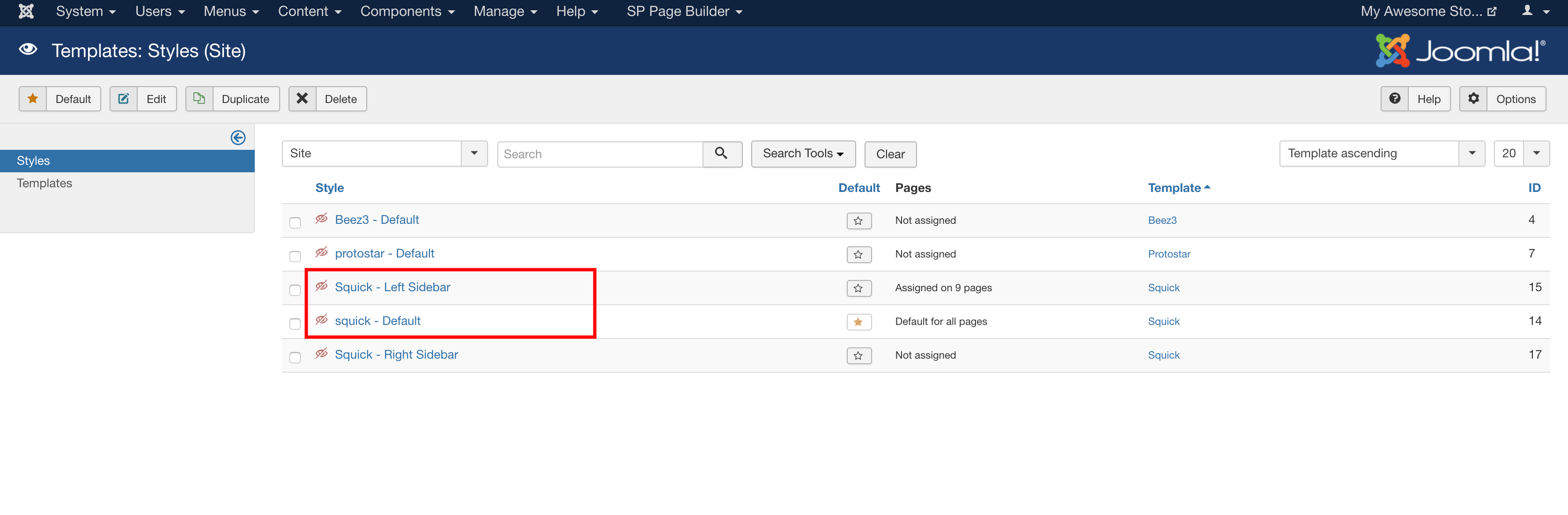Open the System menu

tap(86, 11)
